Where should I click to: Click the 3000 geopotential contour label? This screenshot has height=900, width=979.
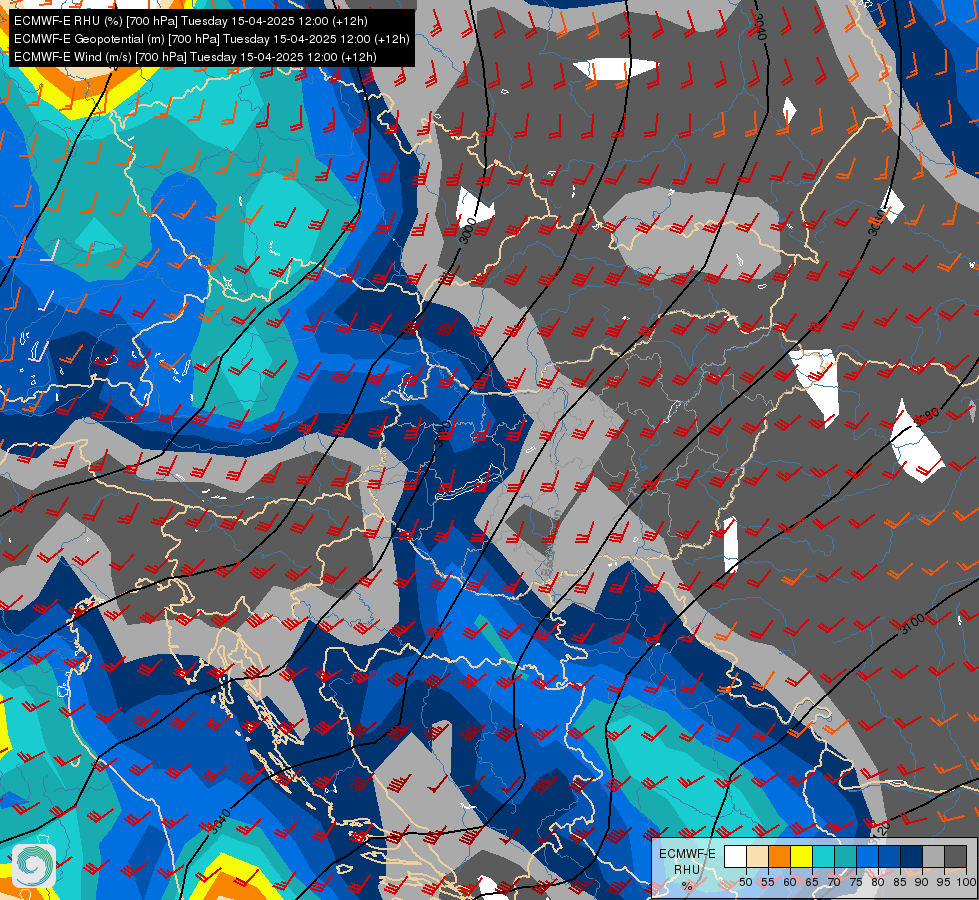point(467,230)
